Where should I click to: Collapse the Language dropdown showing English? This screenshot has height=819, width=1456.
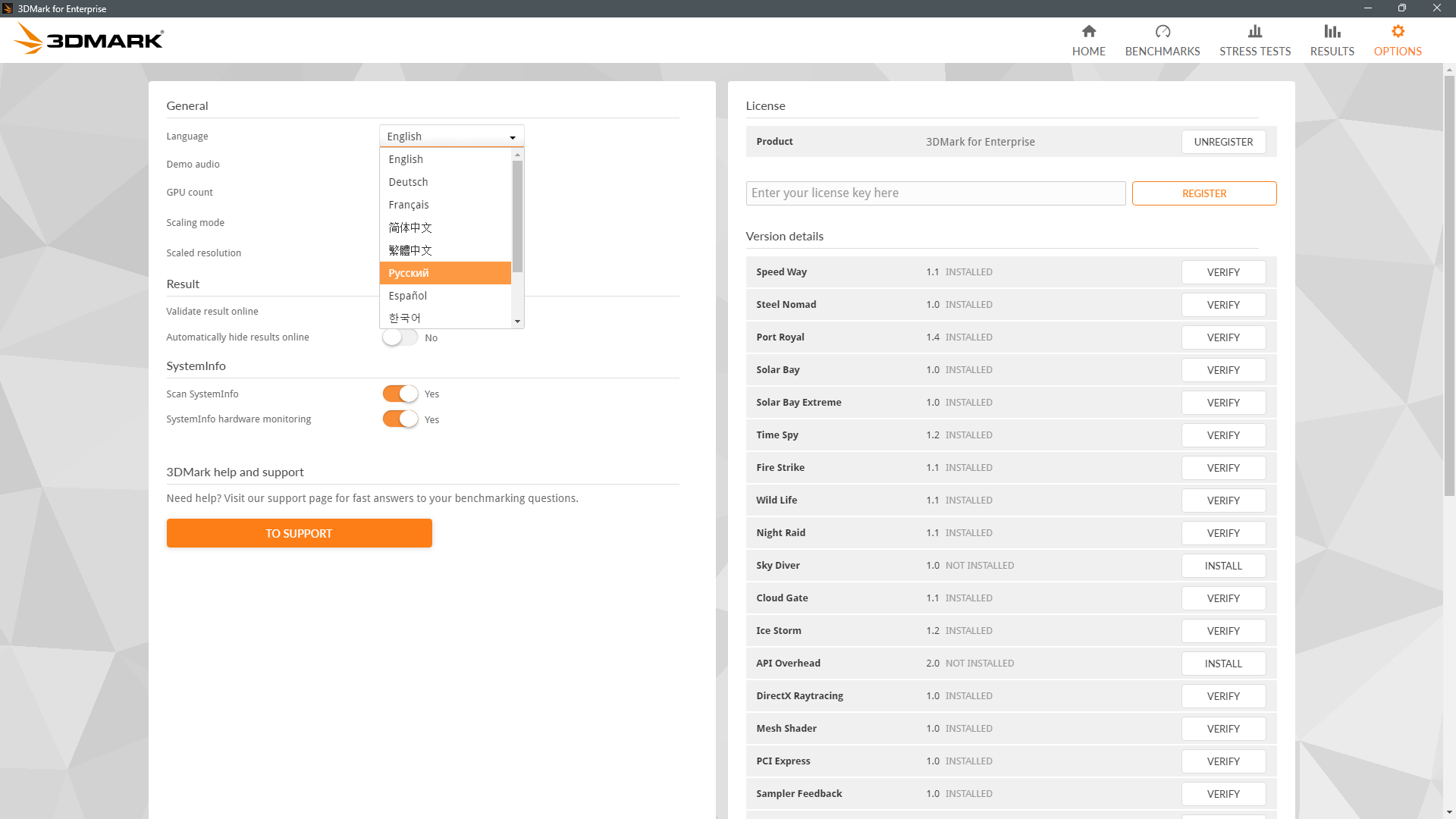[x=451, y=136]
